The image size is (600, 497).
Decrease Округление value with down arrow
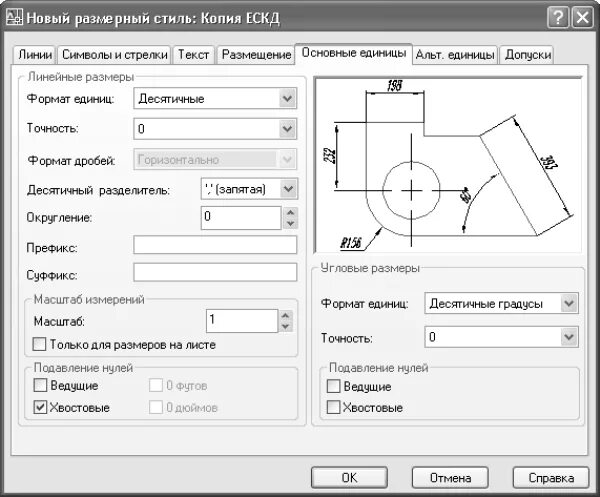pyautogui.click(x=290, y=223)
